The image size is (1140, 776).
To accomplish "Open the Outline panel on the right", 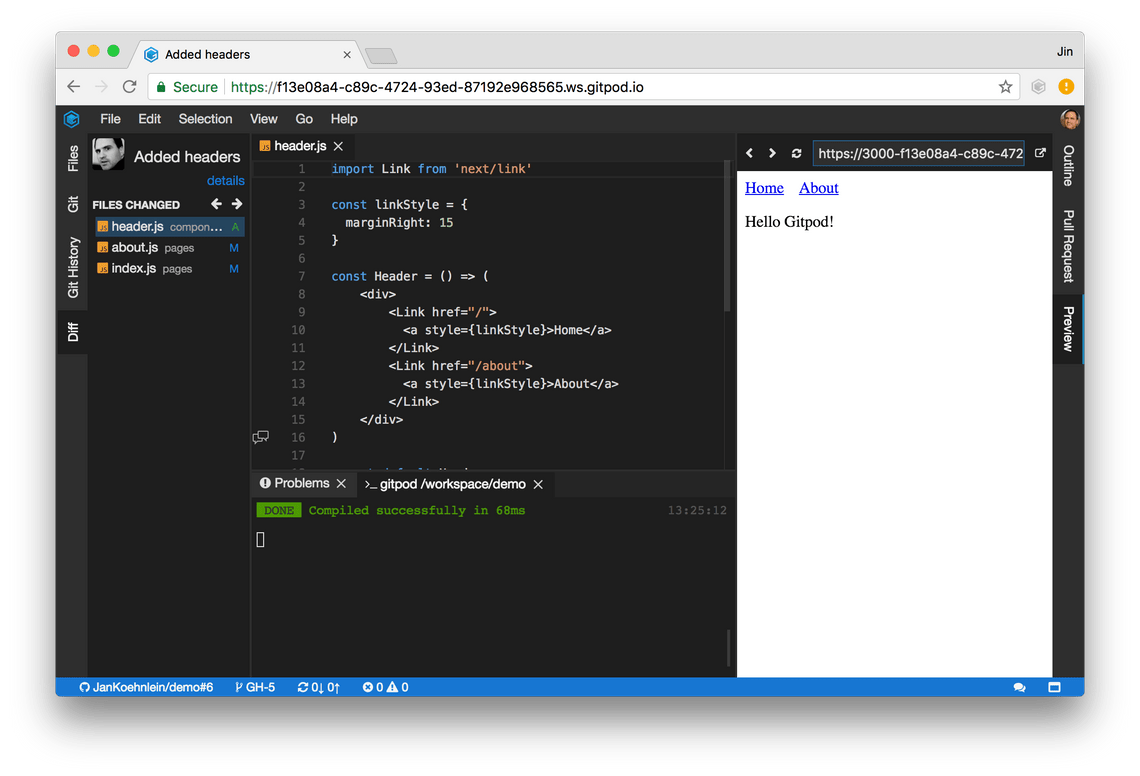I will click(1068, 166).
